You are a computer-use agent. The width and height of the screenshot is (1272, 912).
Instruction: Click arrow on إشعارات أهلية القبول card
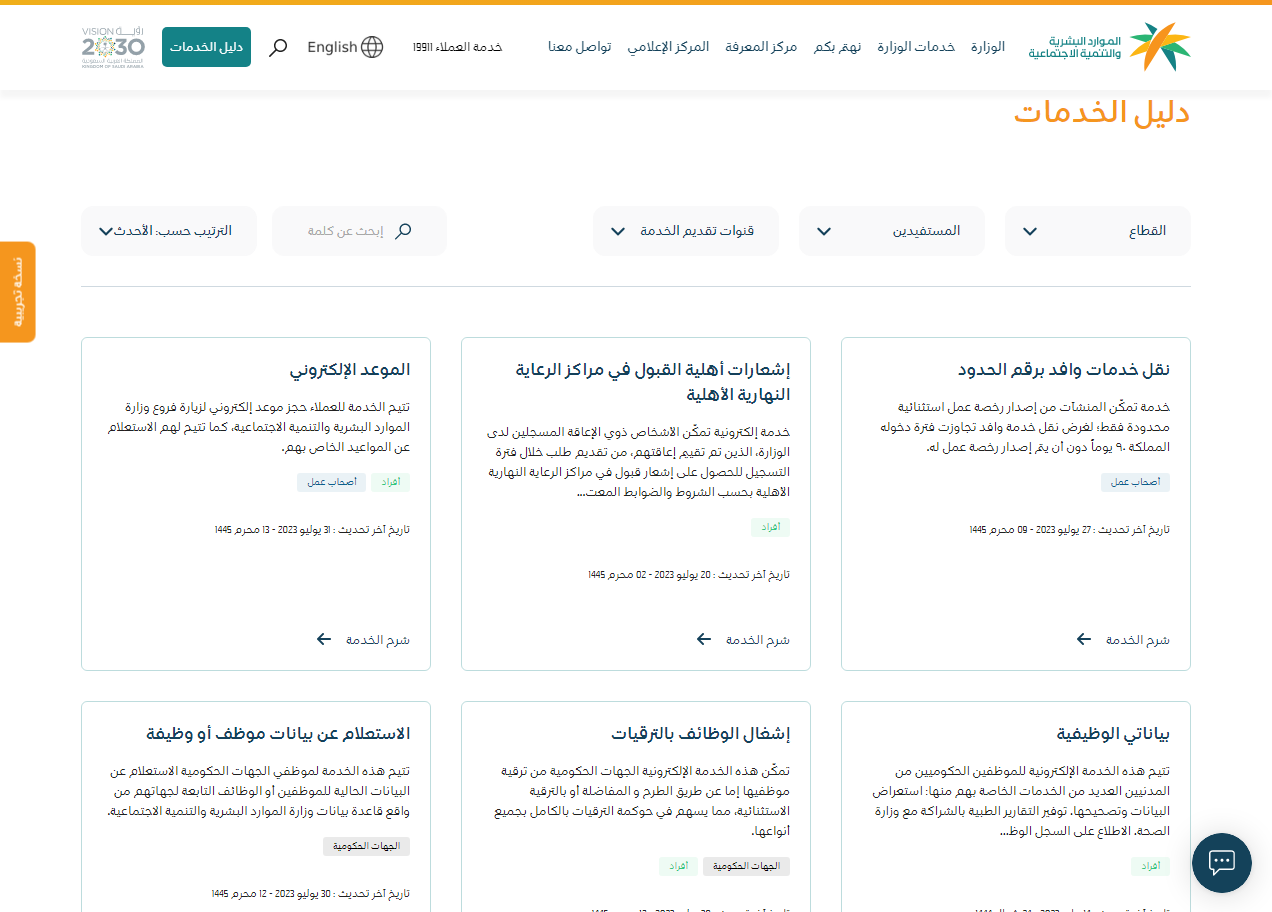pyautogui.click(x=704, y=639)
